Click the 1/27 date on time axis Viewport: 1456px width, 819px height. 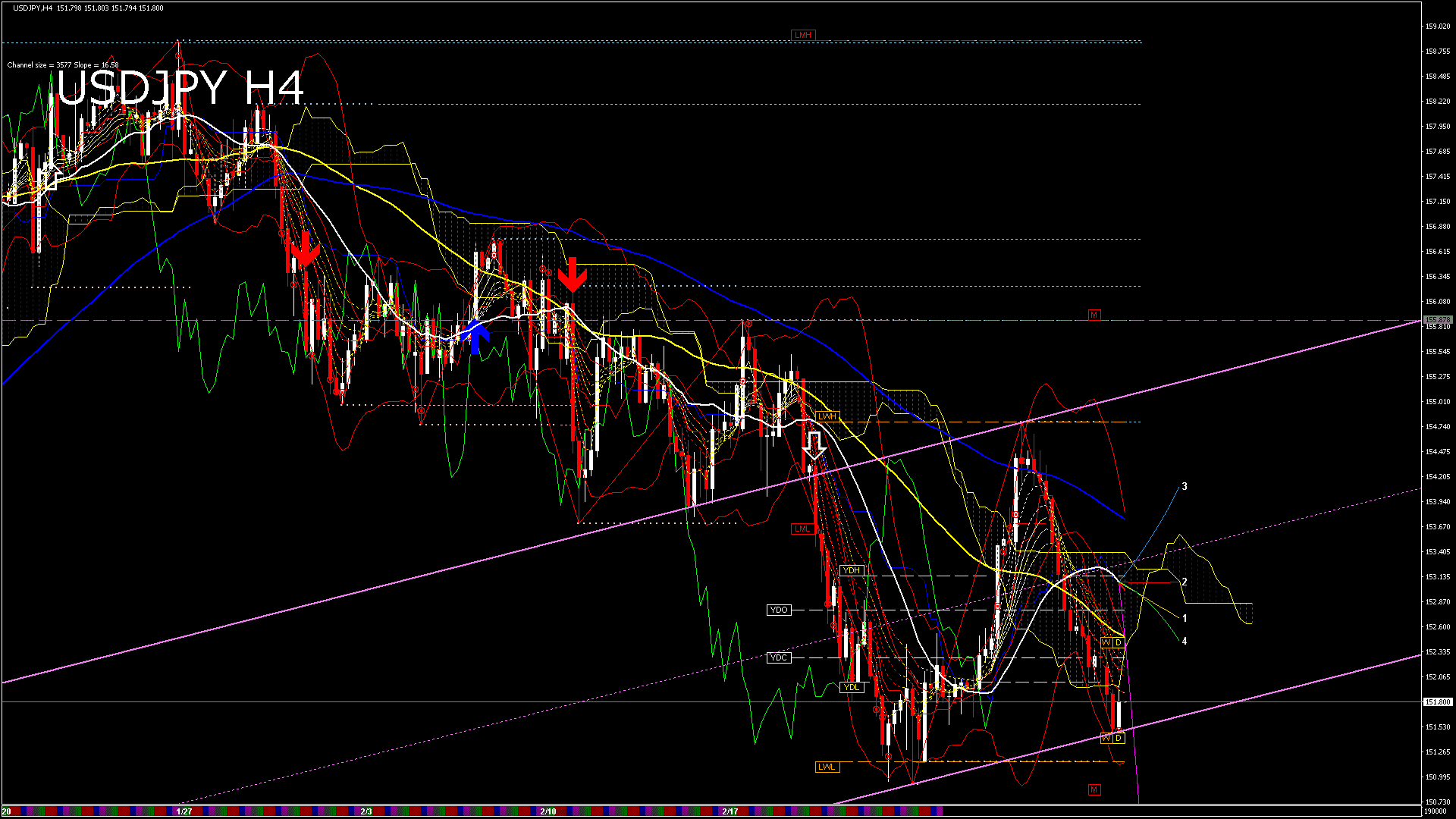click(184, 811)
